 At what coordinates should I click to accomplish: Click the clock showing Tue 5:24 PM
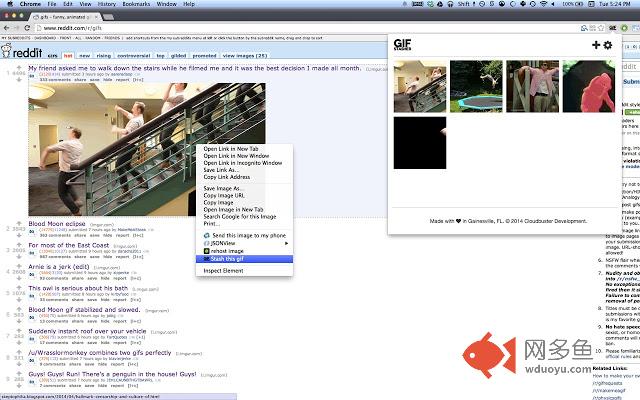tap(615, 4)
